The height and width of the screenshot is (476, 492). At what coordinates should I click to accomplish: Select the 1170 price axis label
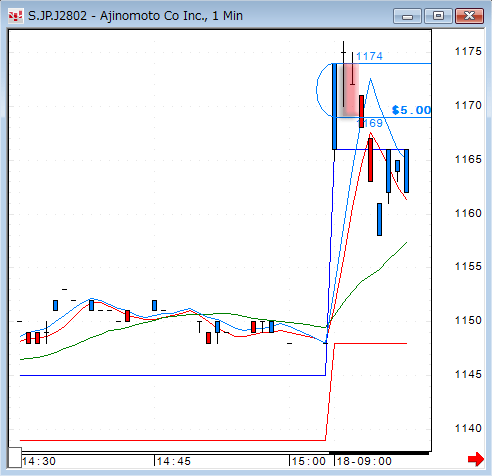coord(468,105)
